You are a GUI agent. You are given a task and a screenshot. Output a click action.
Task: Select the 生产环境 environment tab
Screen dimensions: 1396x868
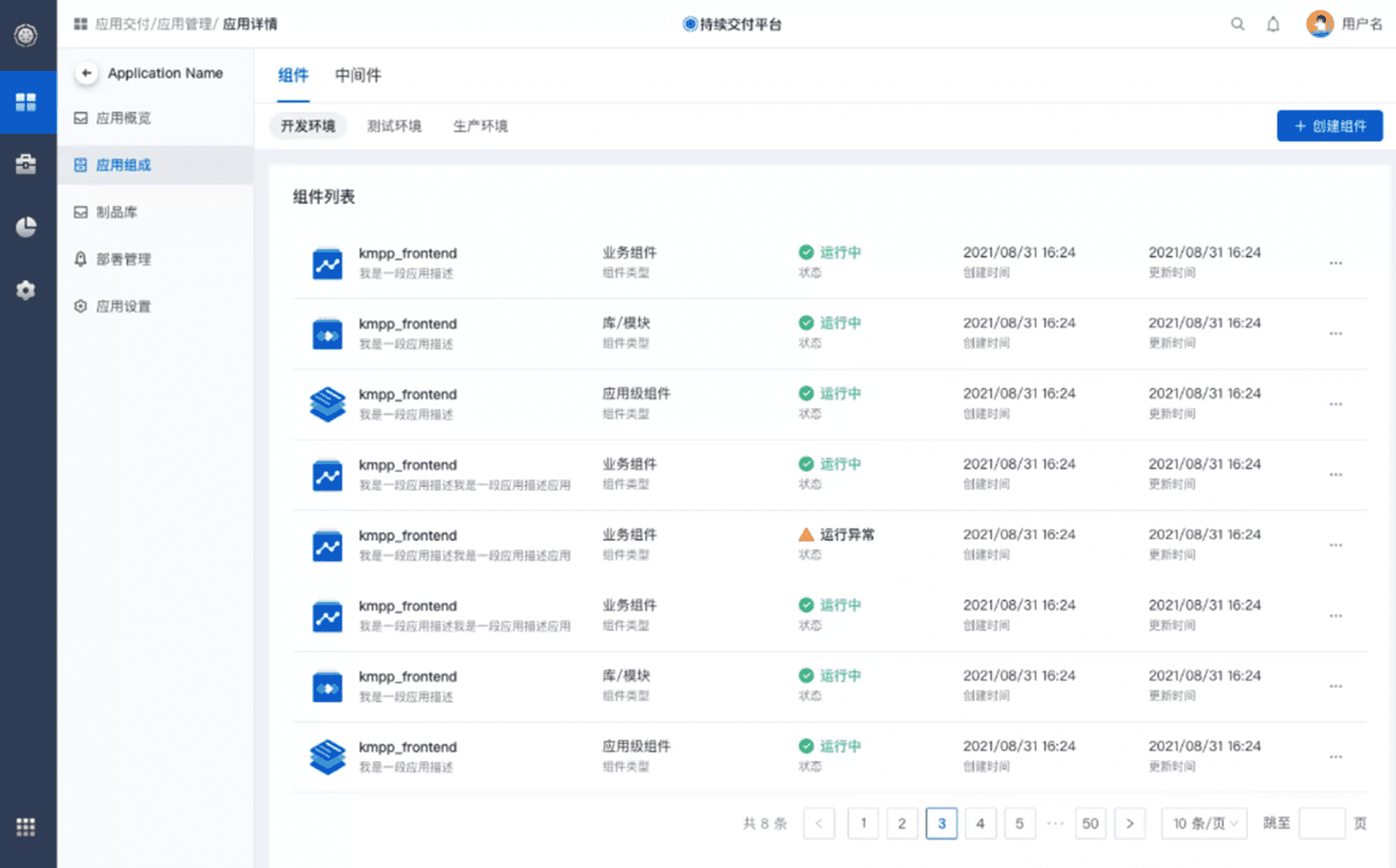pos(481,126)
